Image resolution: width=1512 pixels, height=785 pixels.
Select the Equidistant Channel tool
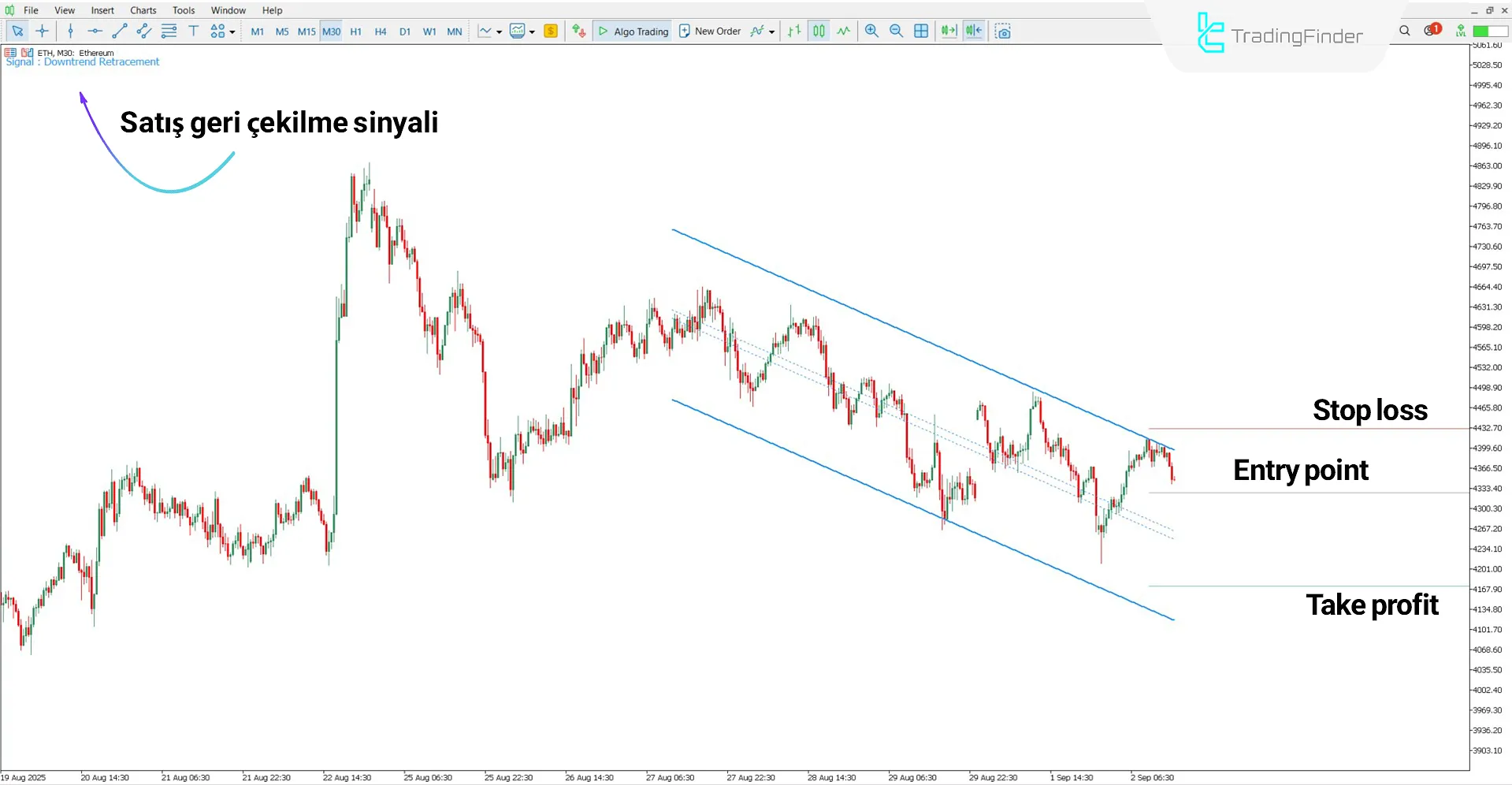143,31
